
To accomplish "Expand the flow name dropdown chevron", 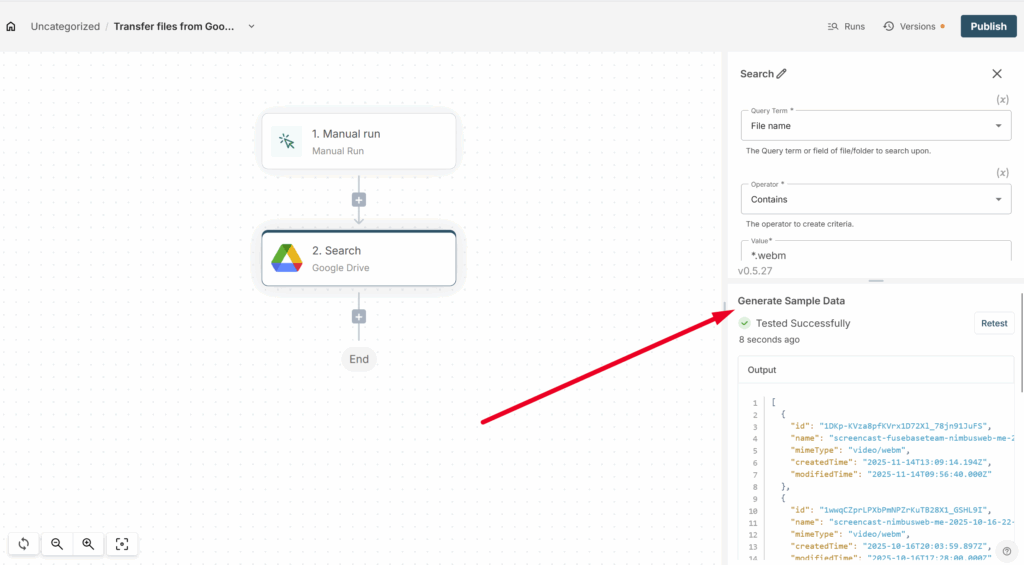I will [x=251, y=26].
